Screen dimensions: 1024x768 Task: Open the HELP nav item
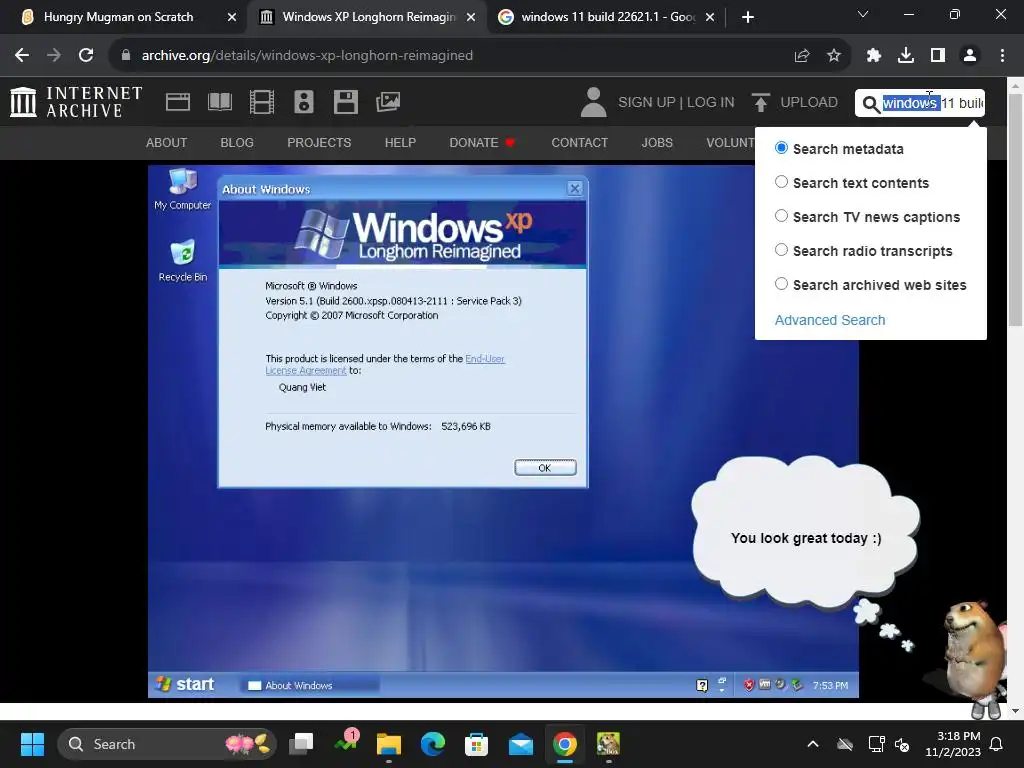(400, 142)
